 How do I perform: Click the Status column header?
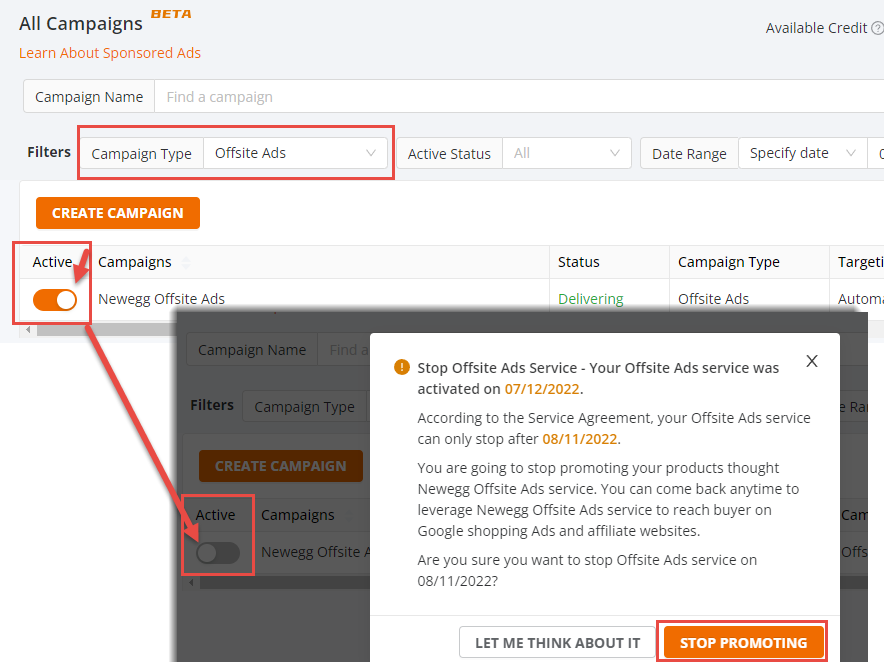pos(578,262)
